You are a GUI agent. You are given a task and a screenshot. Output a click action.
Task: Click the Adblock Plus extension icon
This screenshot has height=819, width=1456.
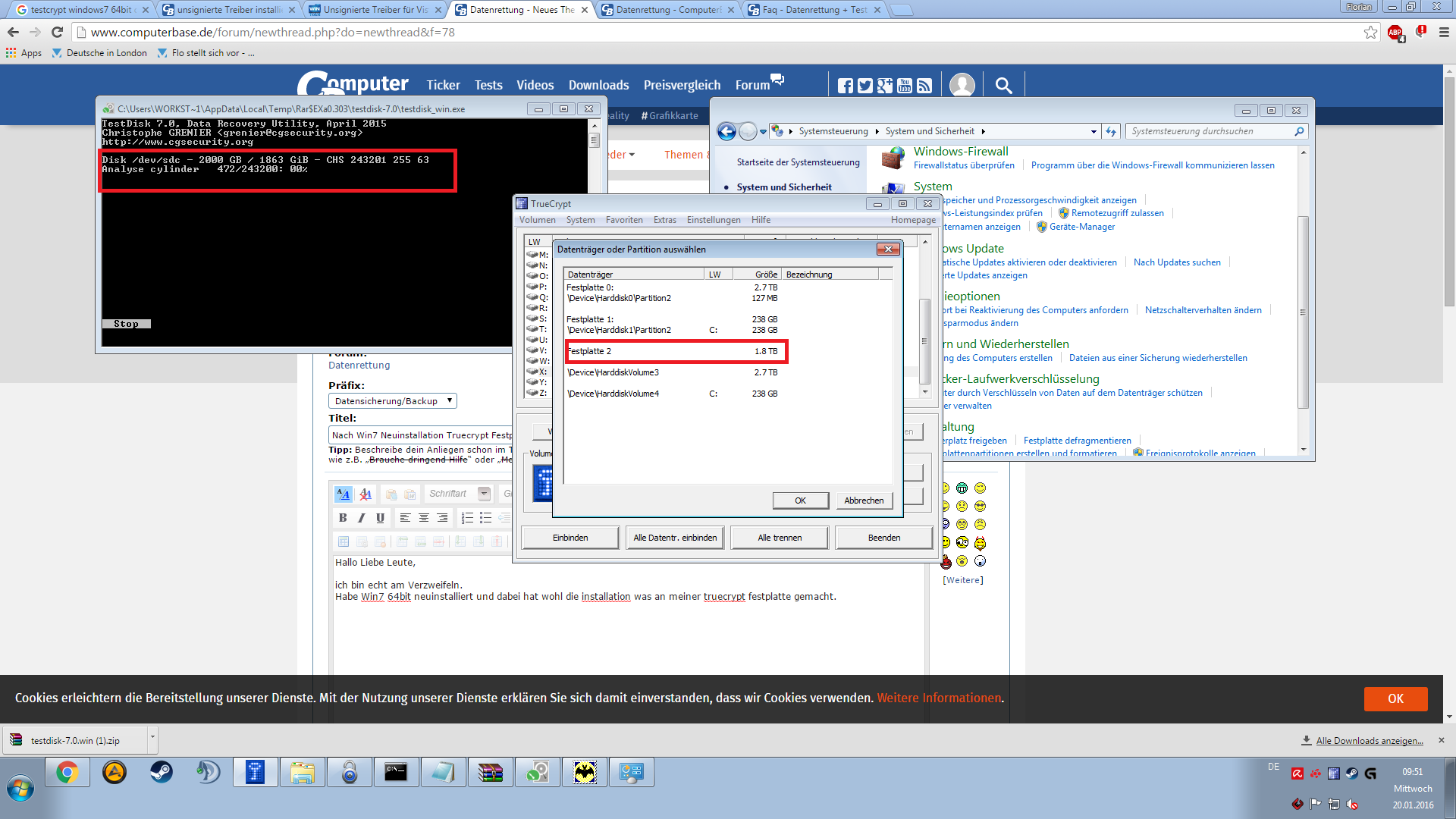click(1395, 33)
